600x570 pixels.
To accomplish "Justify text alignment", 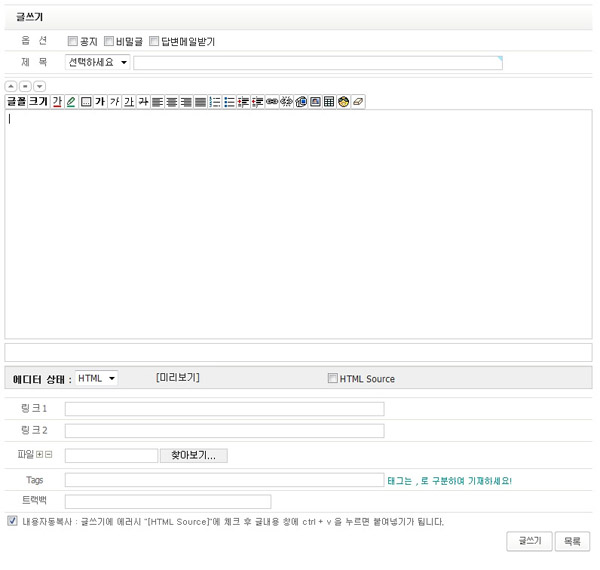I will (x=201, y=102).
